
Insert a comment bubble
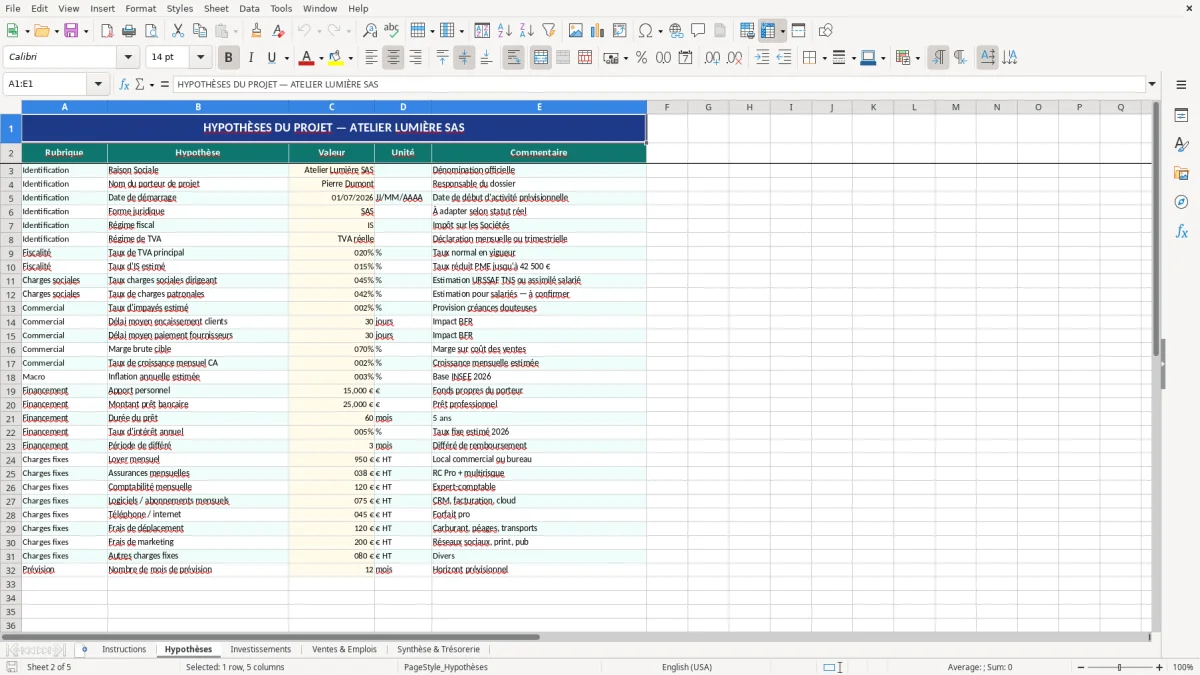698,31
